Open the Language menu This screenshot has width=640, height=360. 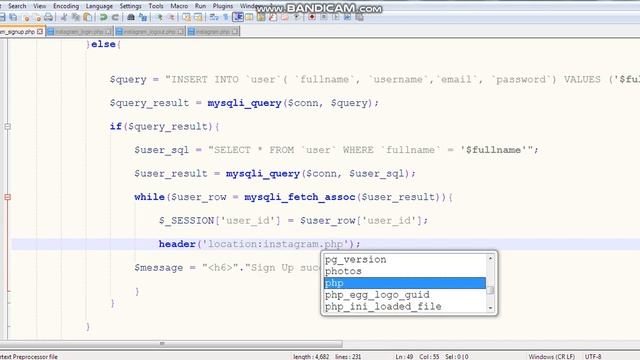pyautogui.click(x=99, y=6)
